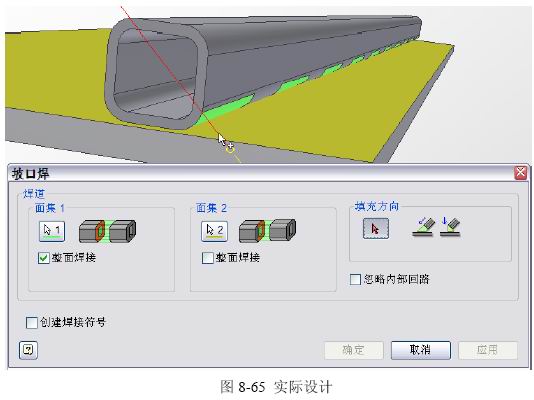Activate the 填充方向 arrow selection button

click(x=376, y=228)
